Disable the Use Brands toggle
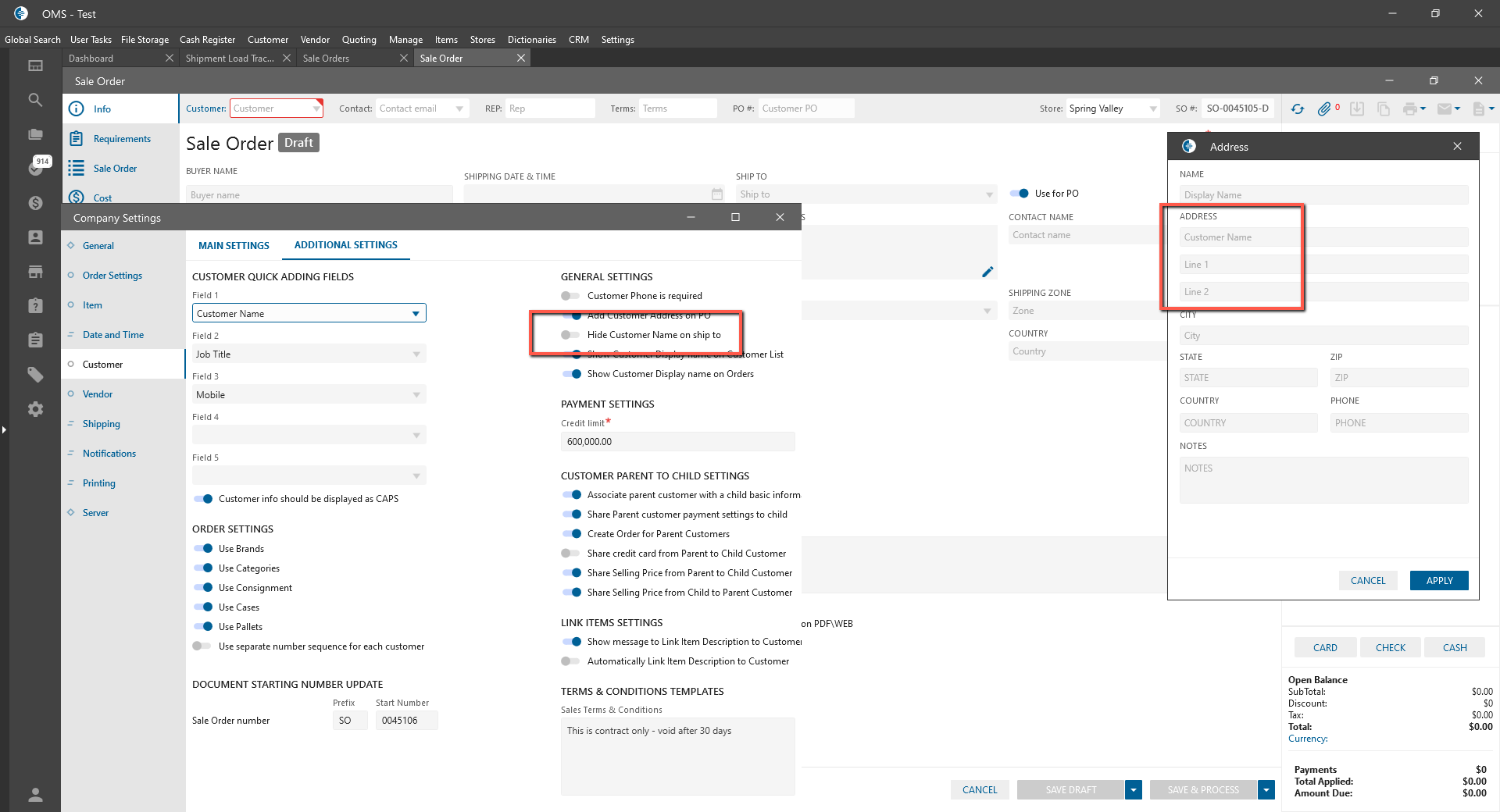Viewport: 1500px width, 812px height. pyautogui.click(x=203, y=549)
